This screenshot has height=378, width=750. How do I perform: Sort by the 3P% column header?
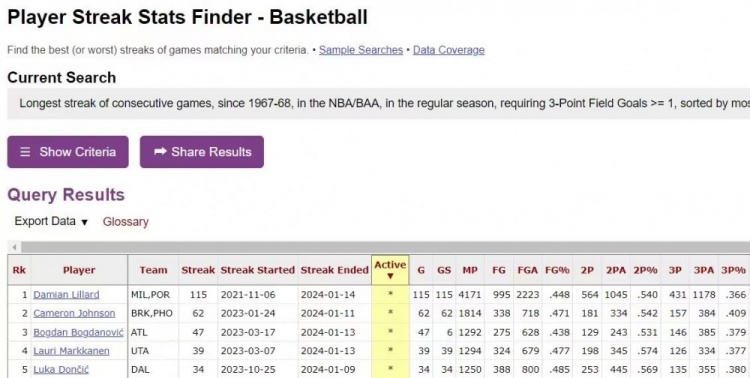coord(734,270)
